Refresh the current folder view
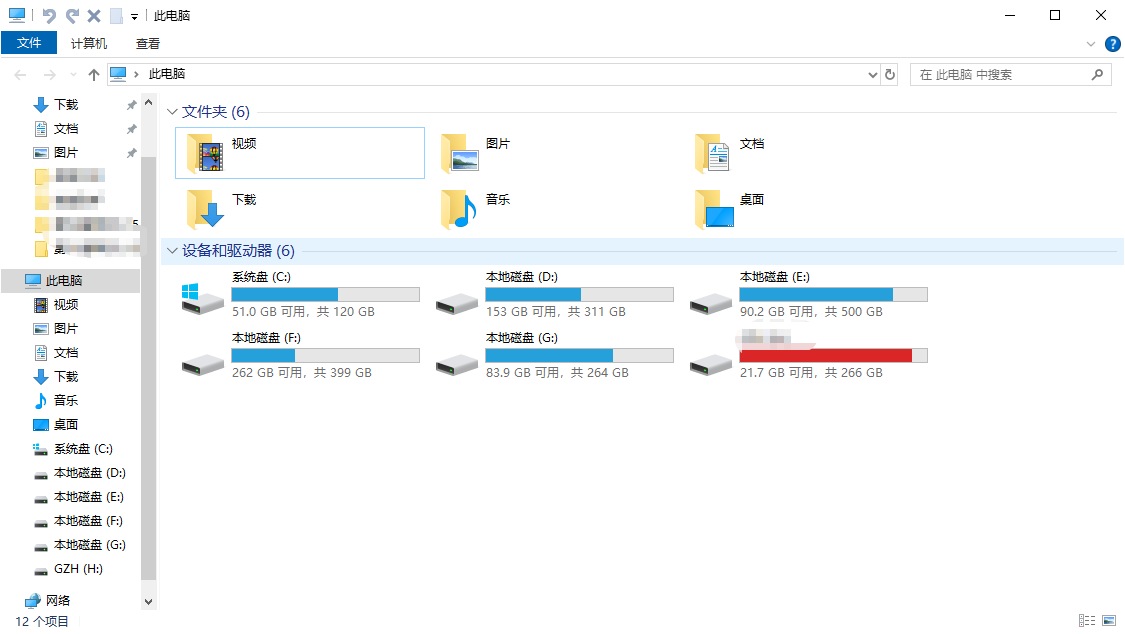 click(890, 75)
